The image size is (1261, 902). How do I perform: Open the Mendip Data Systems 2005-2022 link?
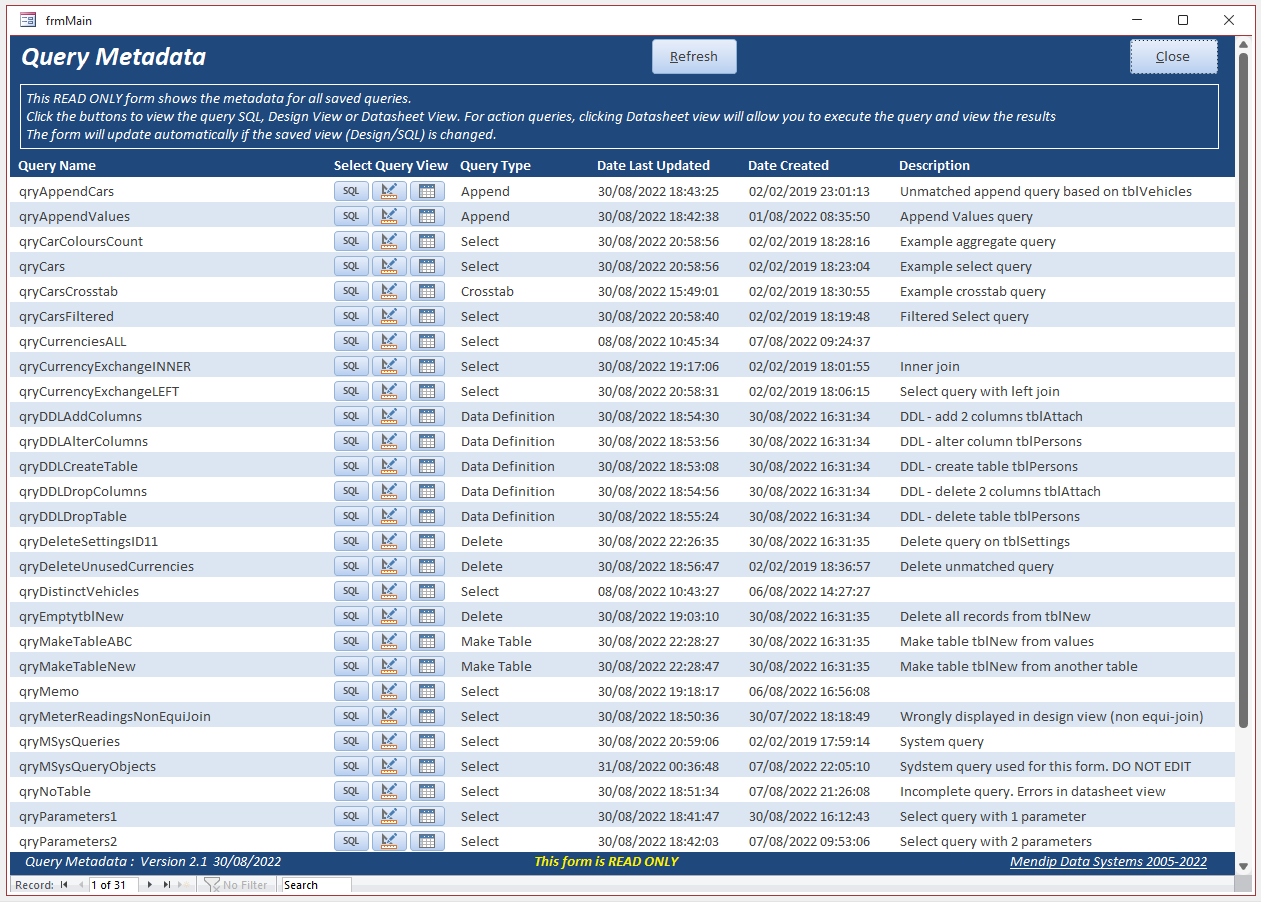coord(1108,862)
